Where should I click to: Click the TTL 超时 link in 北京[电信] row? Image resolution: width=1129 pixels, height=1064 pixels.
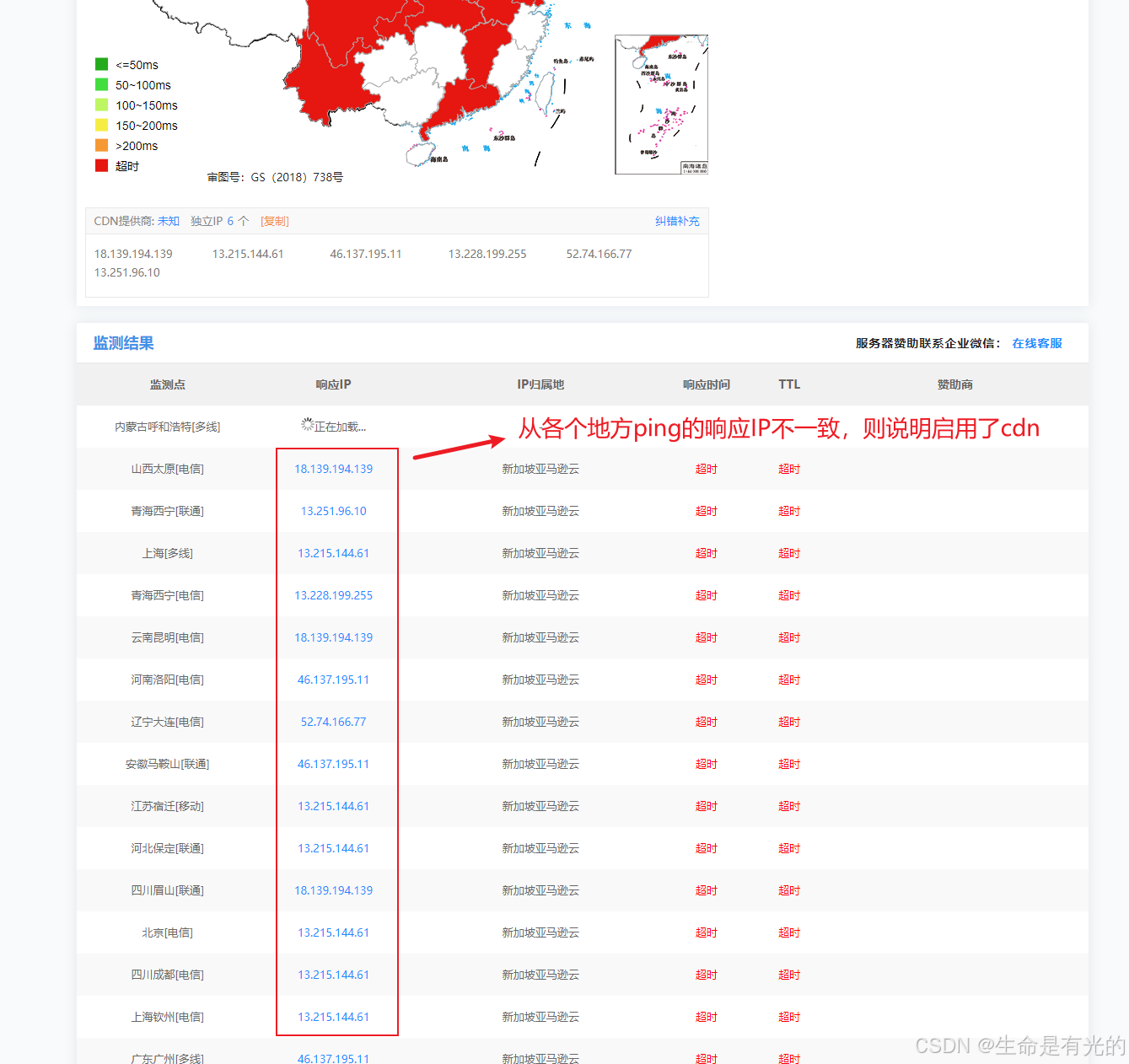(788, 932)
